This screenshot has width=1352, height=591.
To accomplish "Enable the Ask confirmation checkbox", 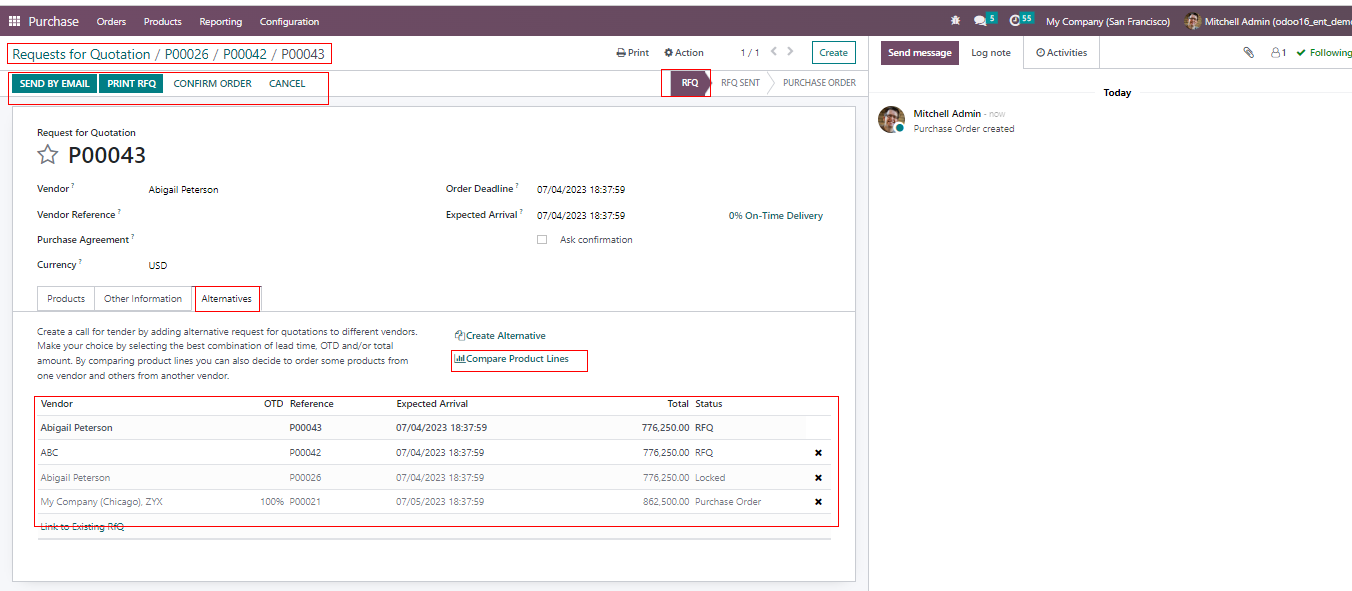I will pos(542,240).
